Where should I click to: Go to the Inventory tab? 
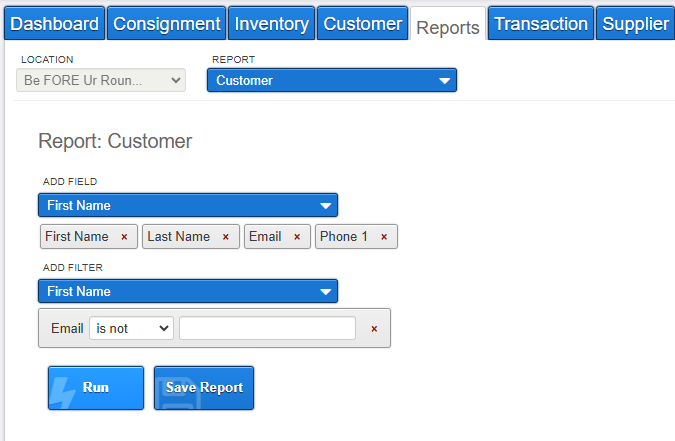point(272,23)
